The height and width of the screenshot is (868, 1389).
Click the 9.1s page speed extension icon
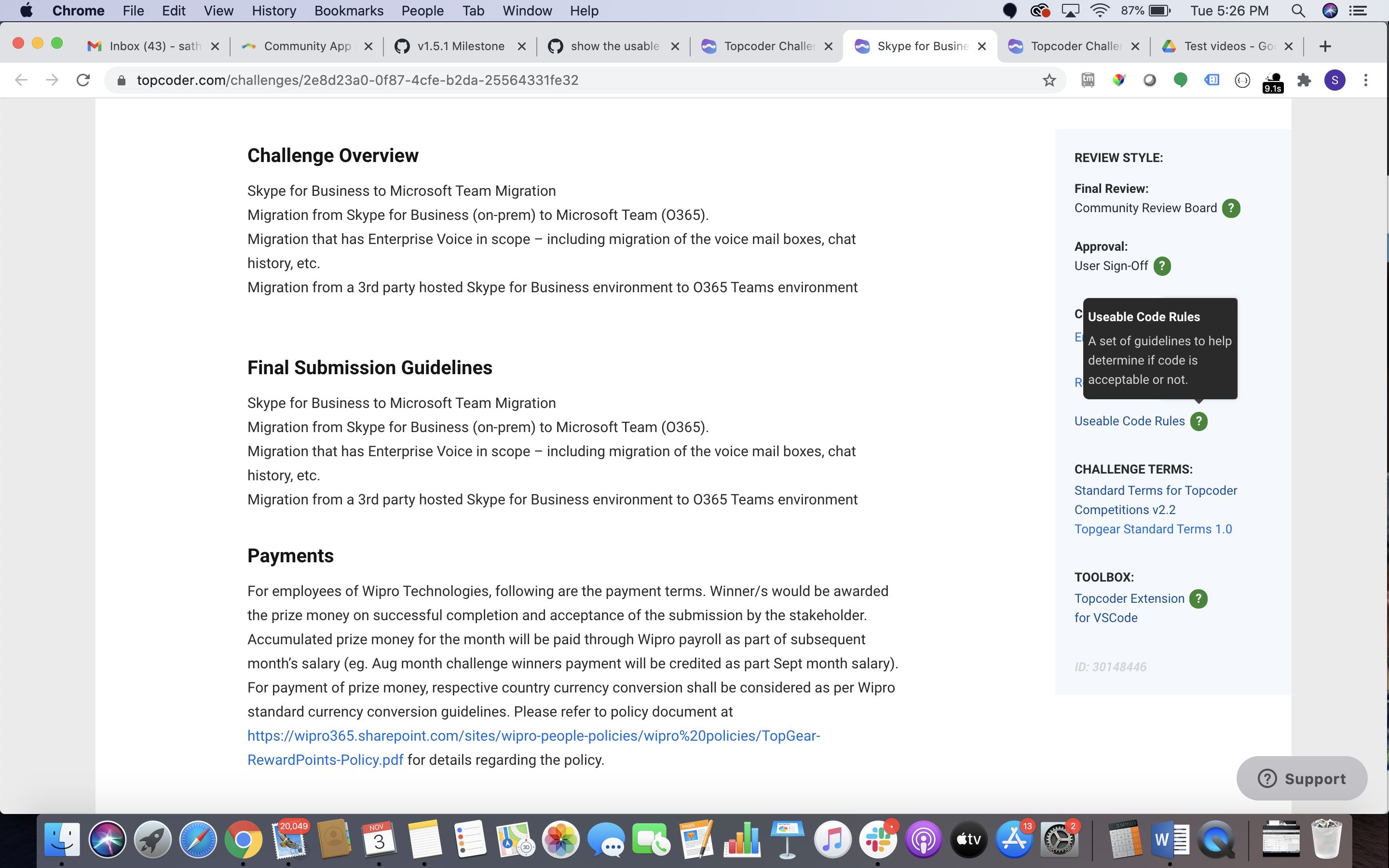coord(1272,84)
